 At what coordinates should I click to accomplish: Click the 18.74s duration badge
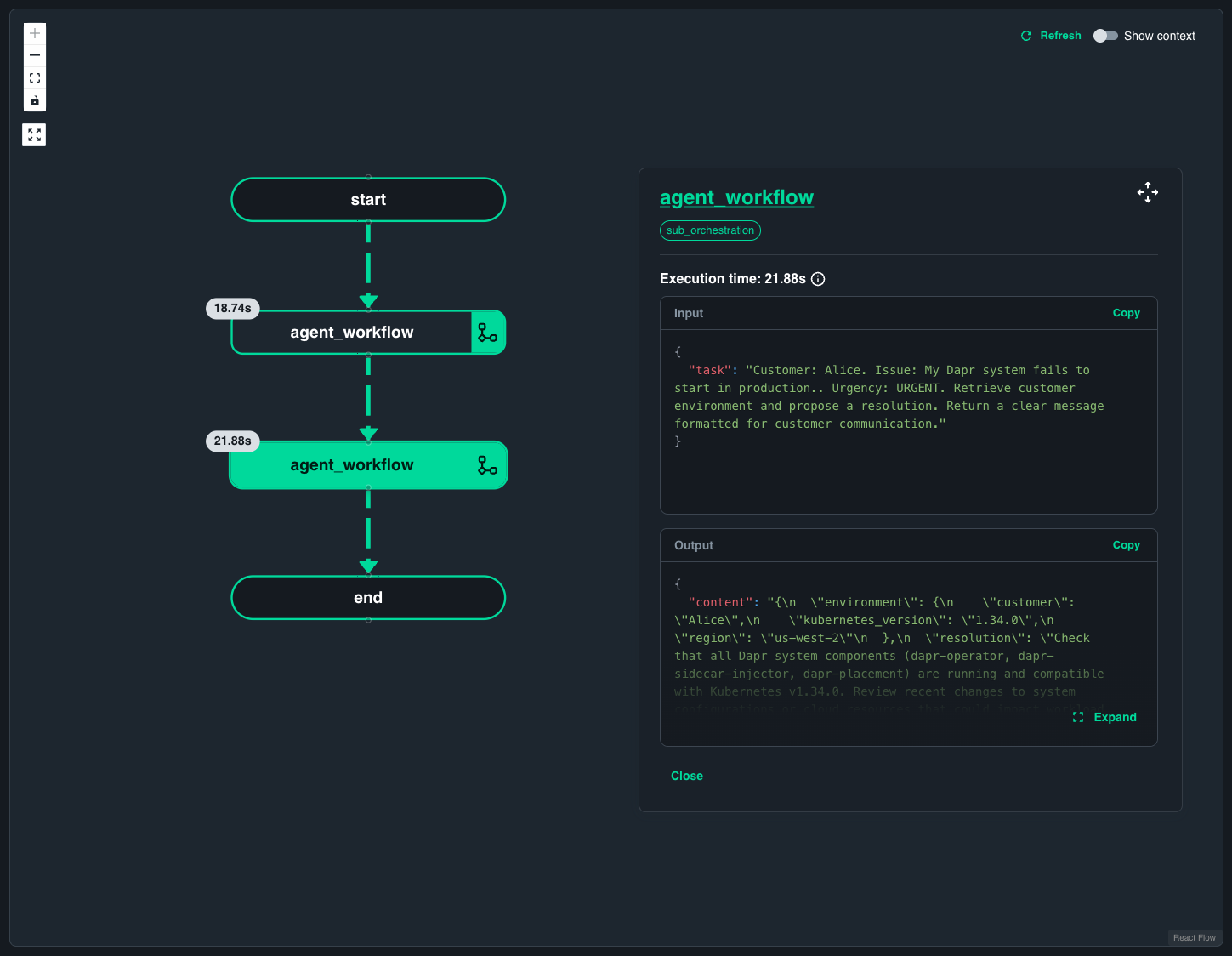232,308
